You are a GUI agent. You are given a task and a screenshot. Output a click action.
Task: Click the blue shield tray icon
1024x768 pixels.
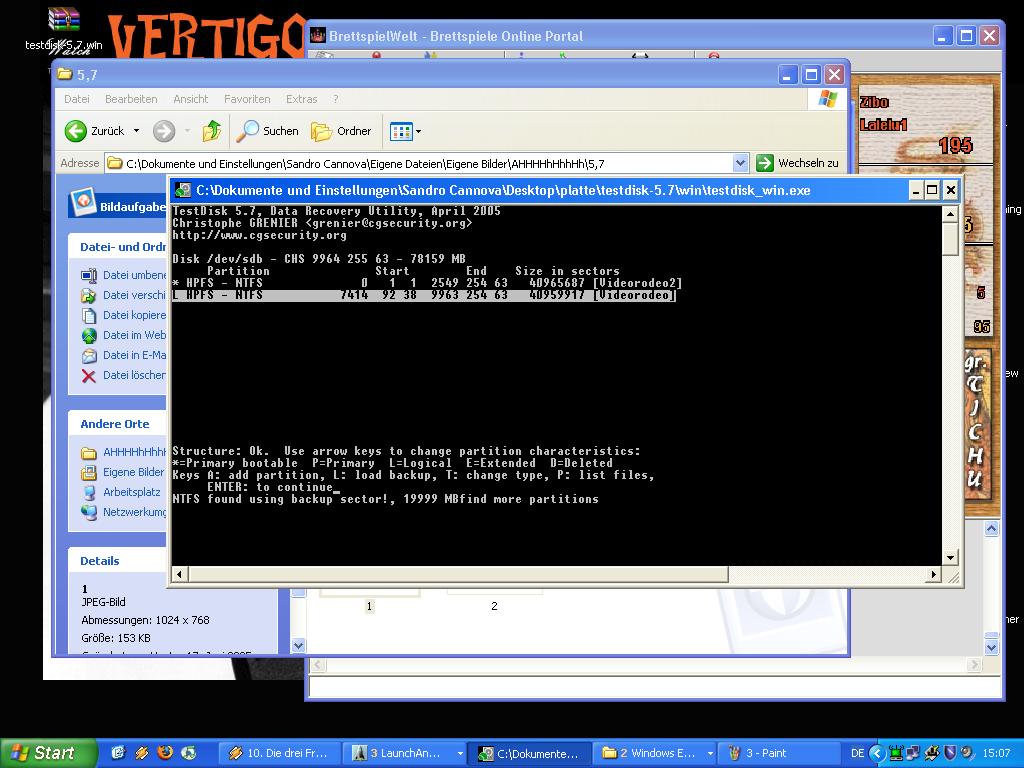(950, 753)
